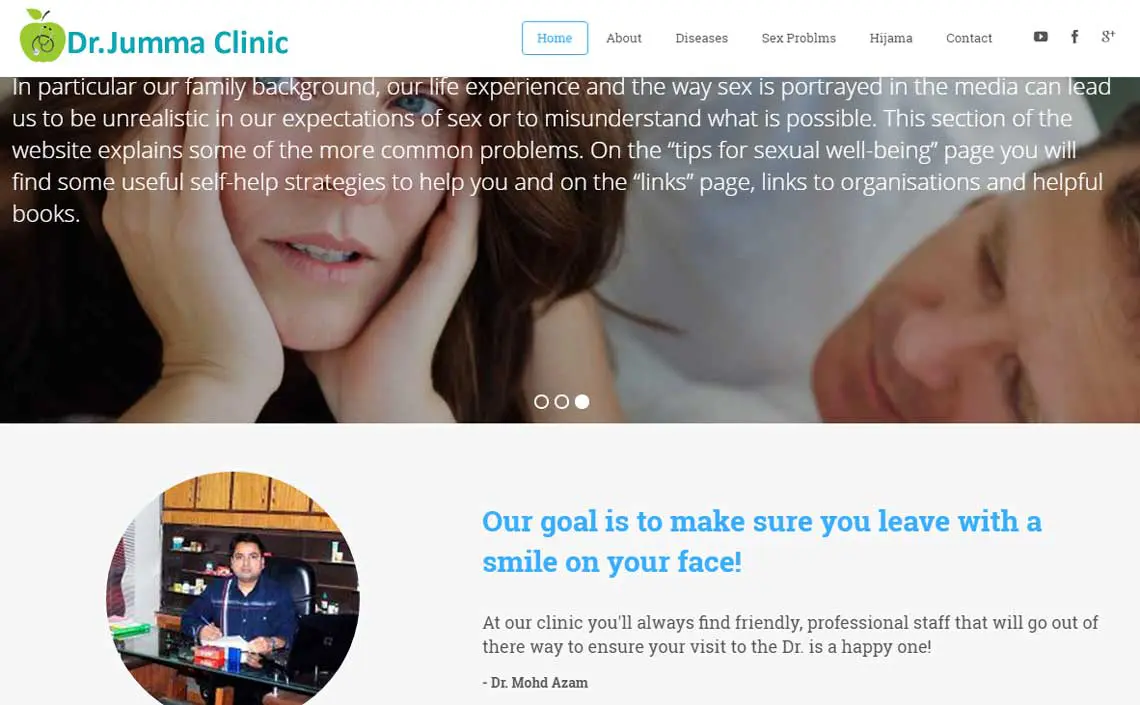Click the green apple logo icon
This screenshot has width=1140, height=705.
click(x=42, y=36)
